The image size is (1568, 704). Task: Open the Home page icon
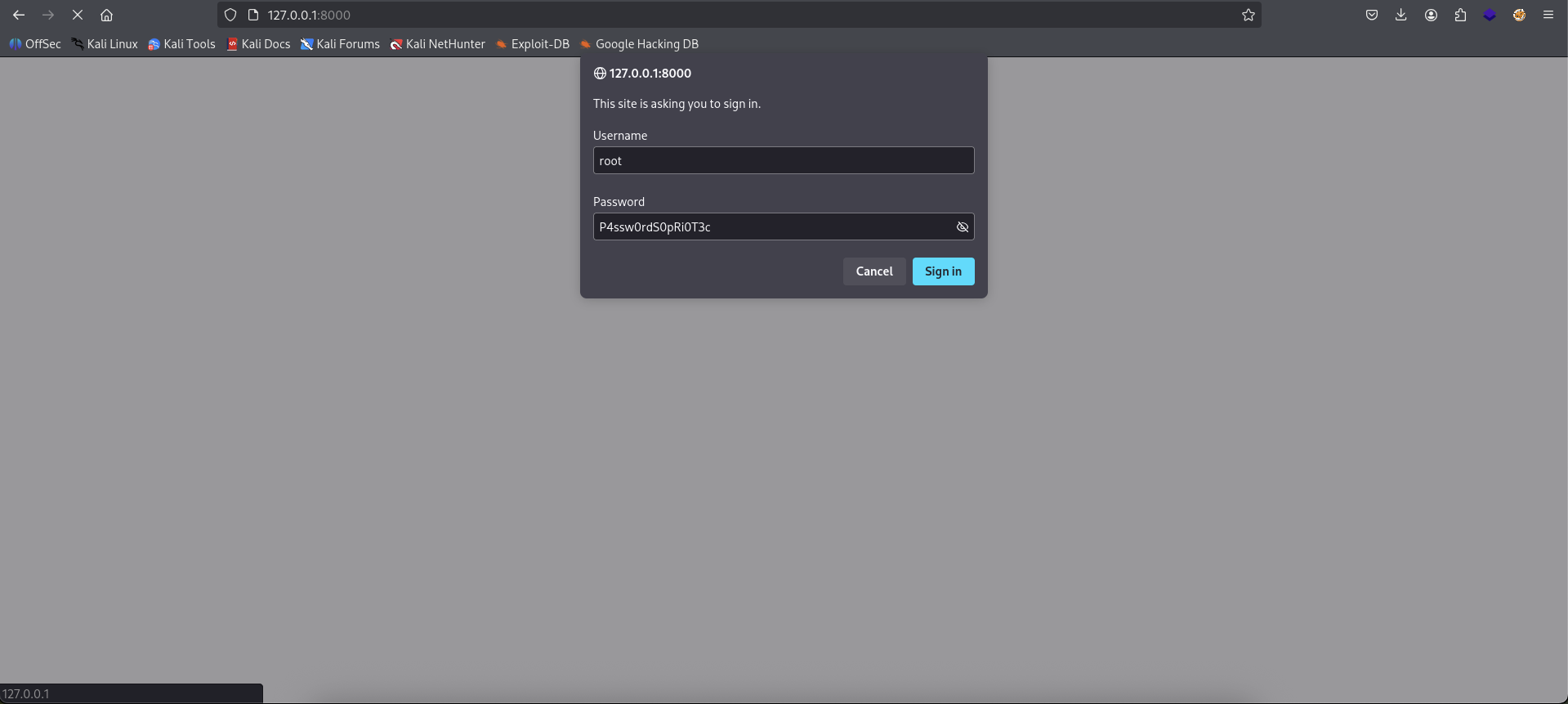coord(106,15)
